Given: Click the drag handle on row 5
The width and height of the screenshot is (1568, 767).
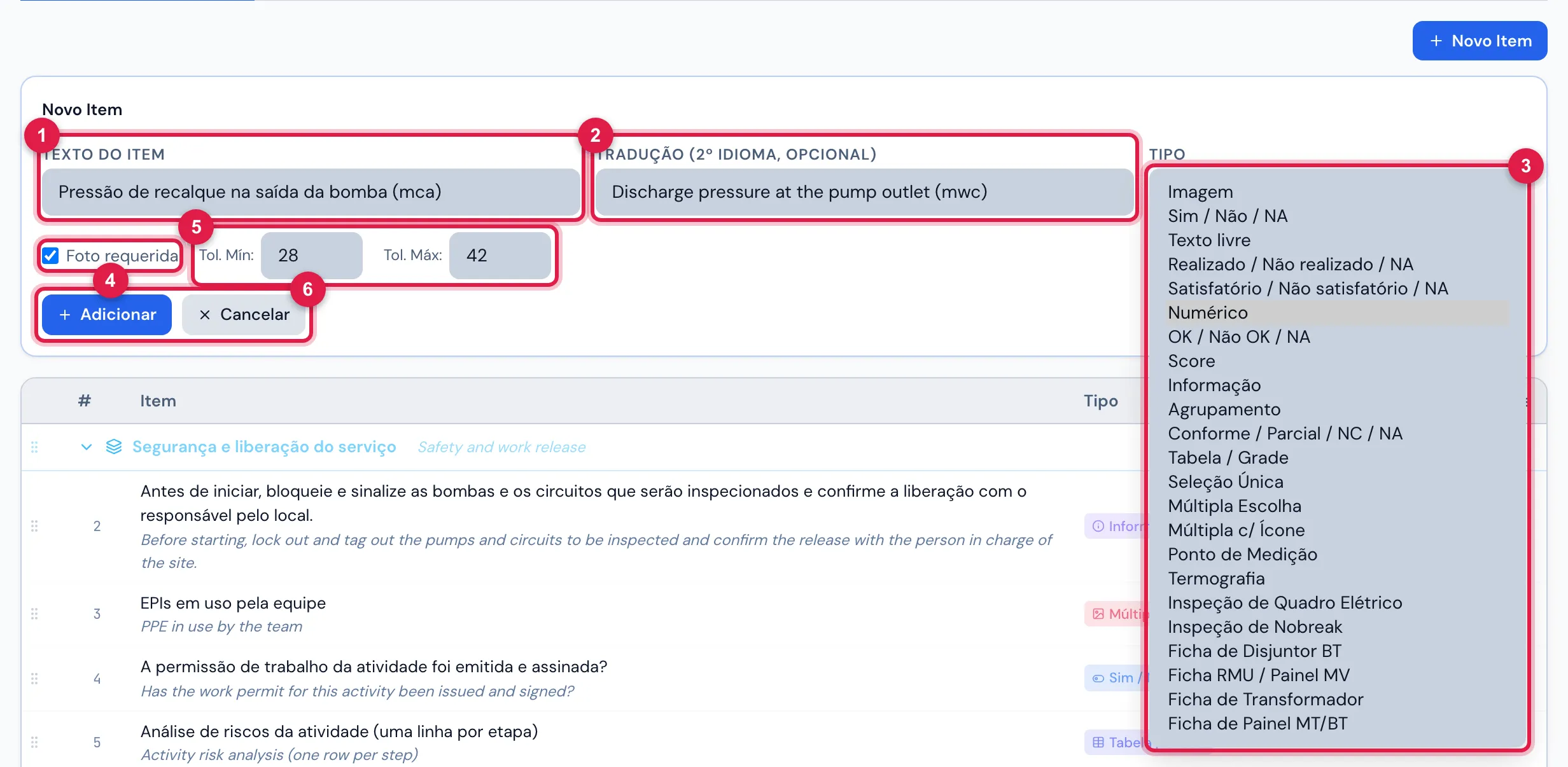Looking at the screenshot, I should pos(34,742).
